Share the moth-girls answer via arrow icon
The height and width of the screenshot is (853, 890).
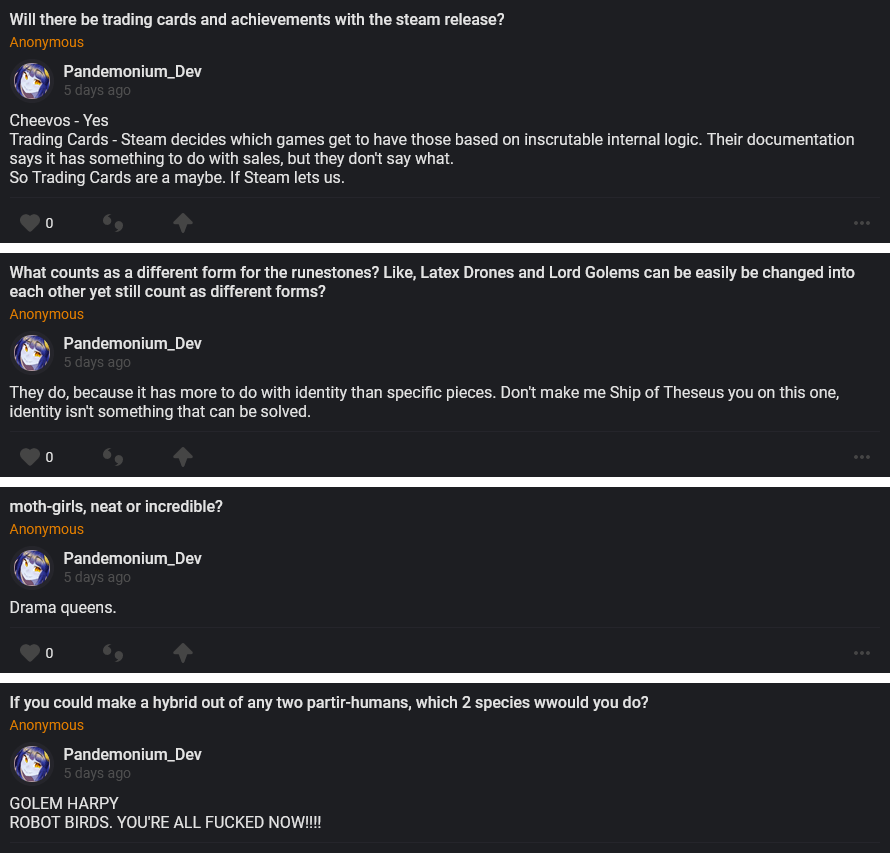pyautogui.click(x=182, y=653)
